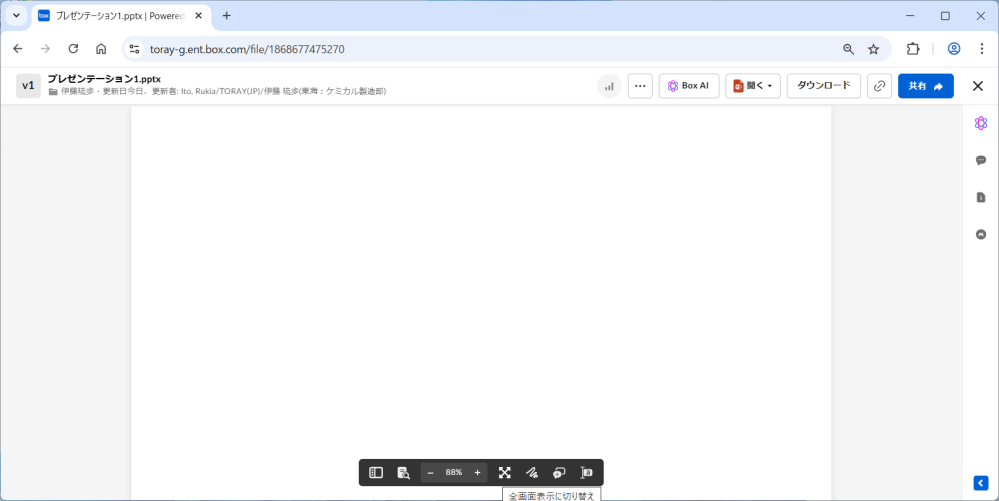This screenshot has height=501, width=999.
Task: Open find-in-document search icon
Action: click(403, 472)
